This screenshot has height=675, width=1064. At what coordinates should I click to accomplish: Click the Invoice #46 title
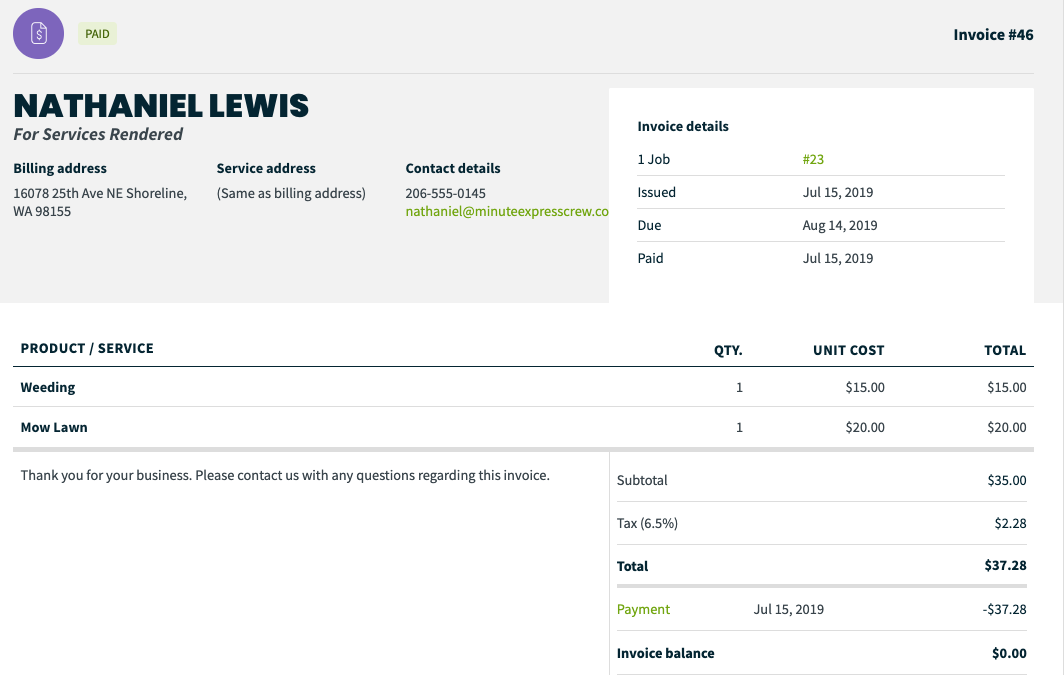tap(993, 35)
